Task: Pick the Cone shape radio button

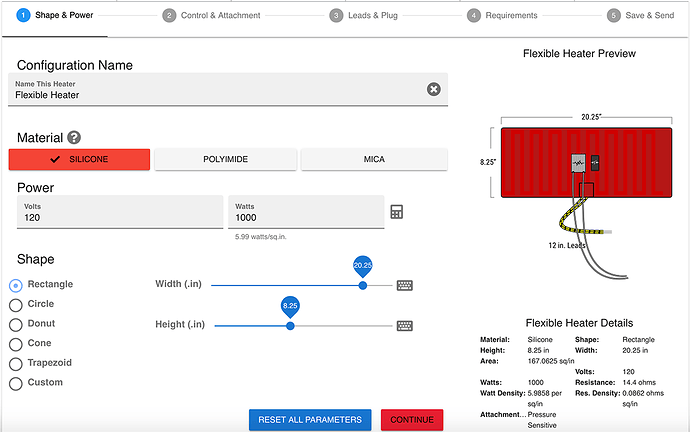Action: 16,343
